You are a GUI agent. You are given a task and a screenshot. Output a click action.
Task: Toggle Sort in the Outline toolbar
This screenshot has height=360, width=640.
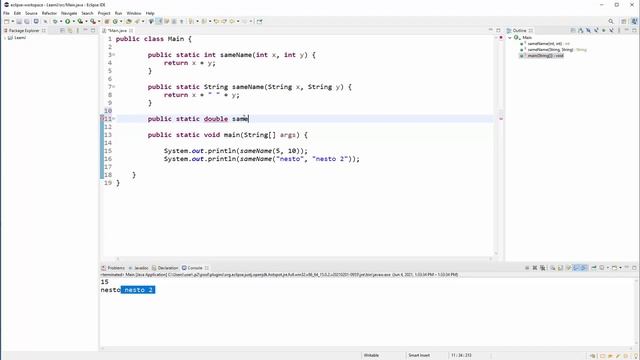click(581, 31)
